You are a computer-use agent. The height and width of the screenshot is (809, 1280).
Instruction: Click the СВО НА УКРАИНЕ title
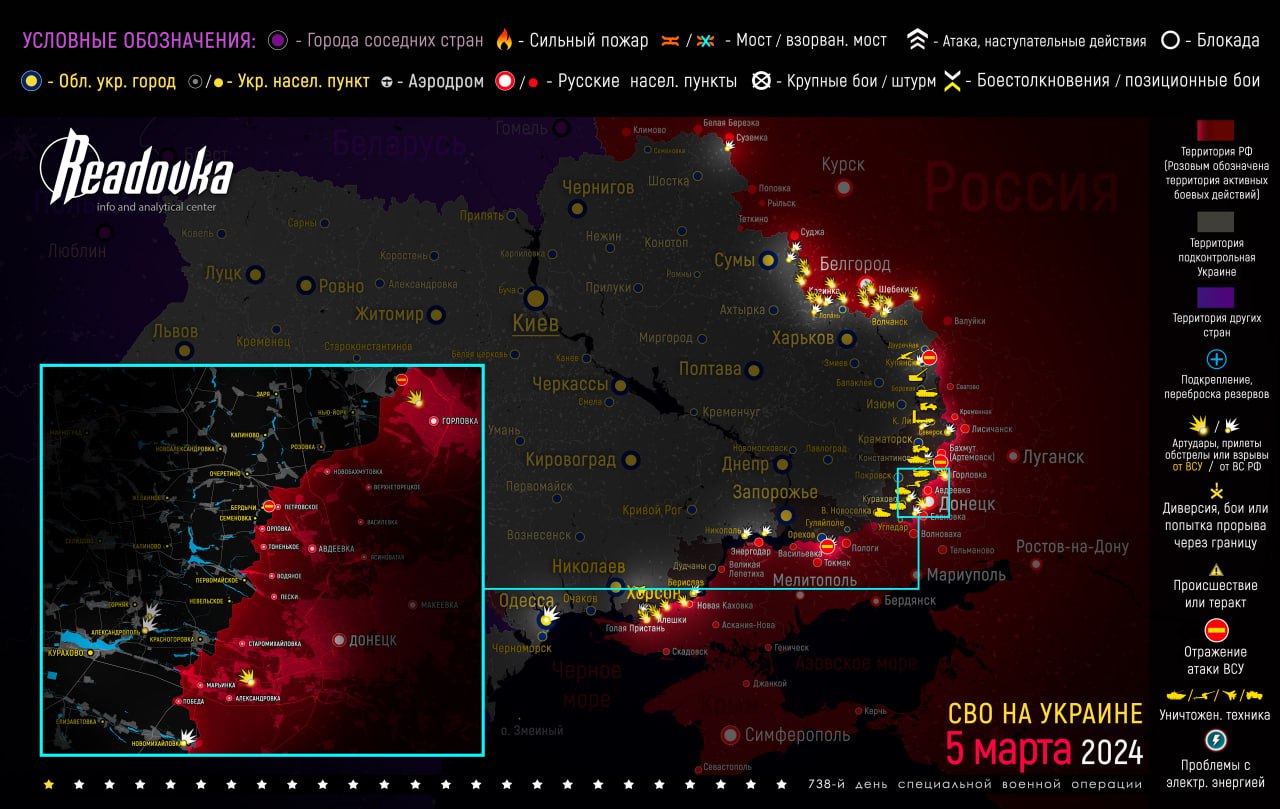click(1045, 714)
